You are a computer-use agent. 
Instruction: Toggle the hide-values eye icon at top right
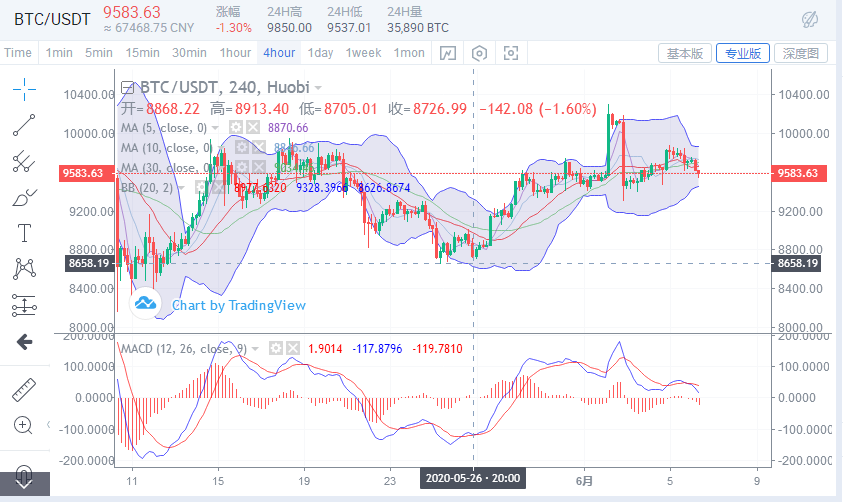[811, 19]
